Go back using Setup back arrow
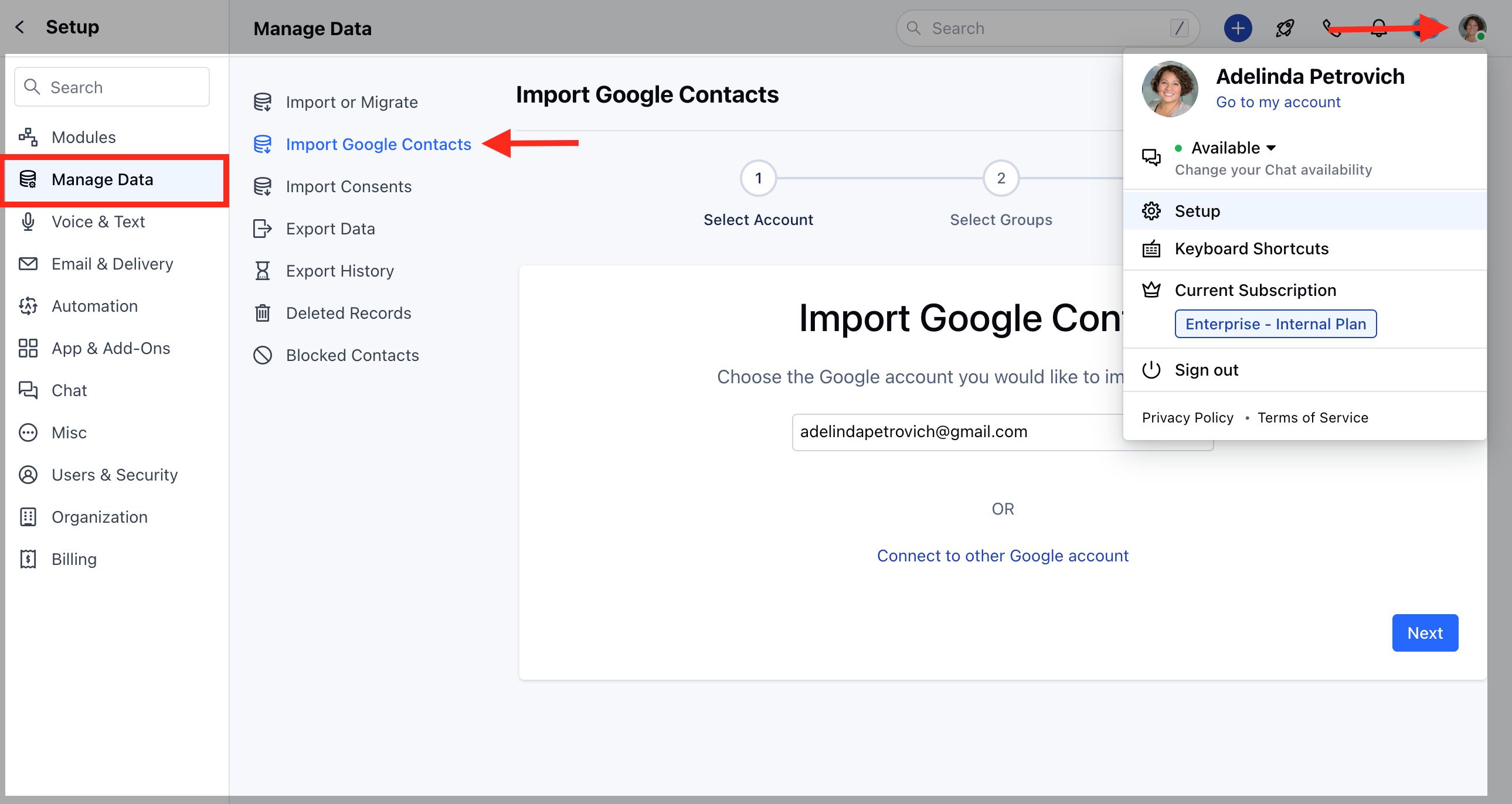This screenshot has width=1512, height=804. click(20, 27)
